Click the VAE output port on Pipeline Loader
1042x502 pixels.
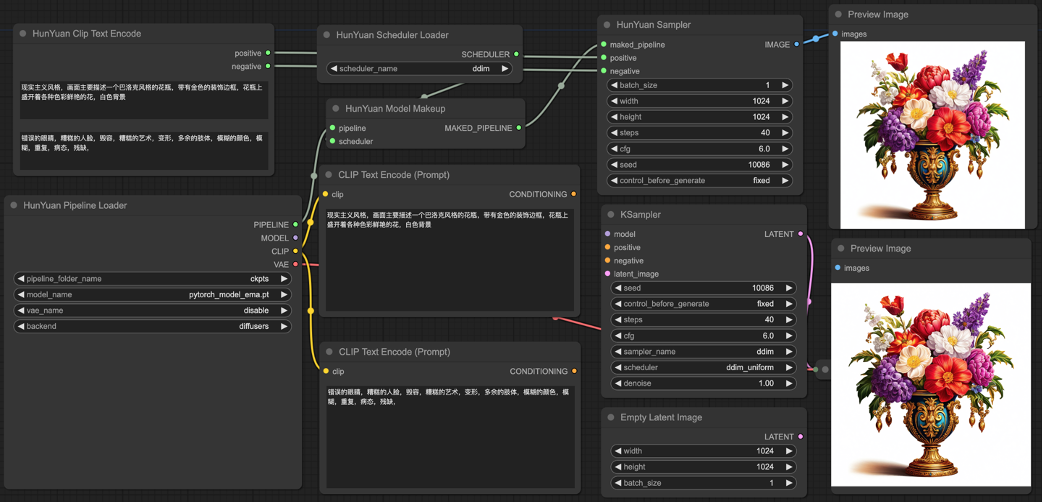point(296,264)
